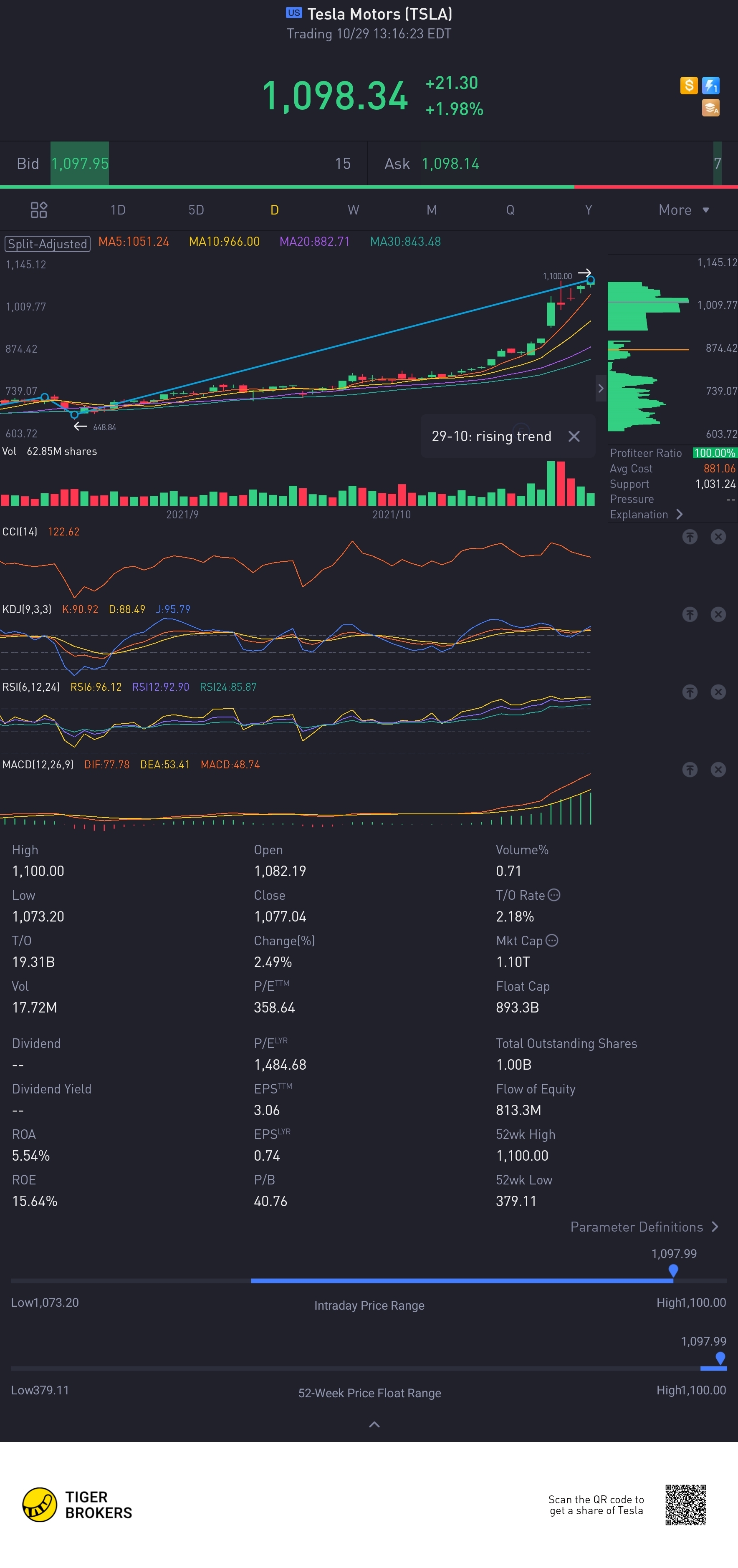Viewport: 738px width, 1568px height.
Task: Switch to the 5D chart tab
Action: [x=196, y=210]
